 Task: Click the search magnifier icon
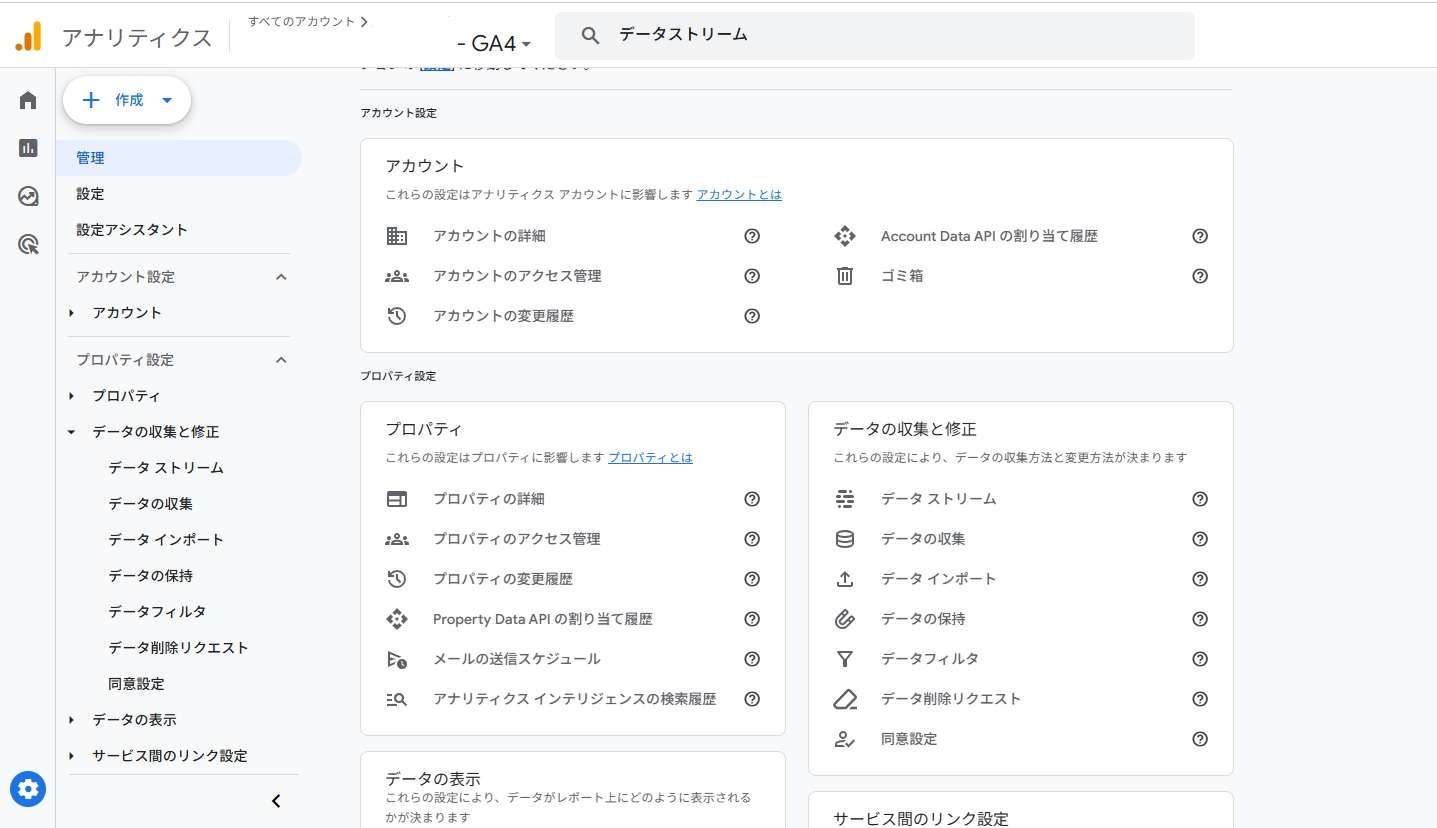pyautogui.click(x=591, y=35)
